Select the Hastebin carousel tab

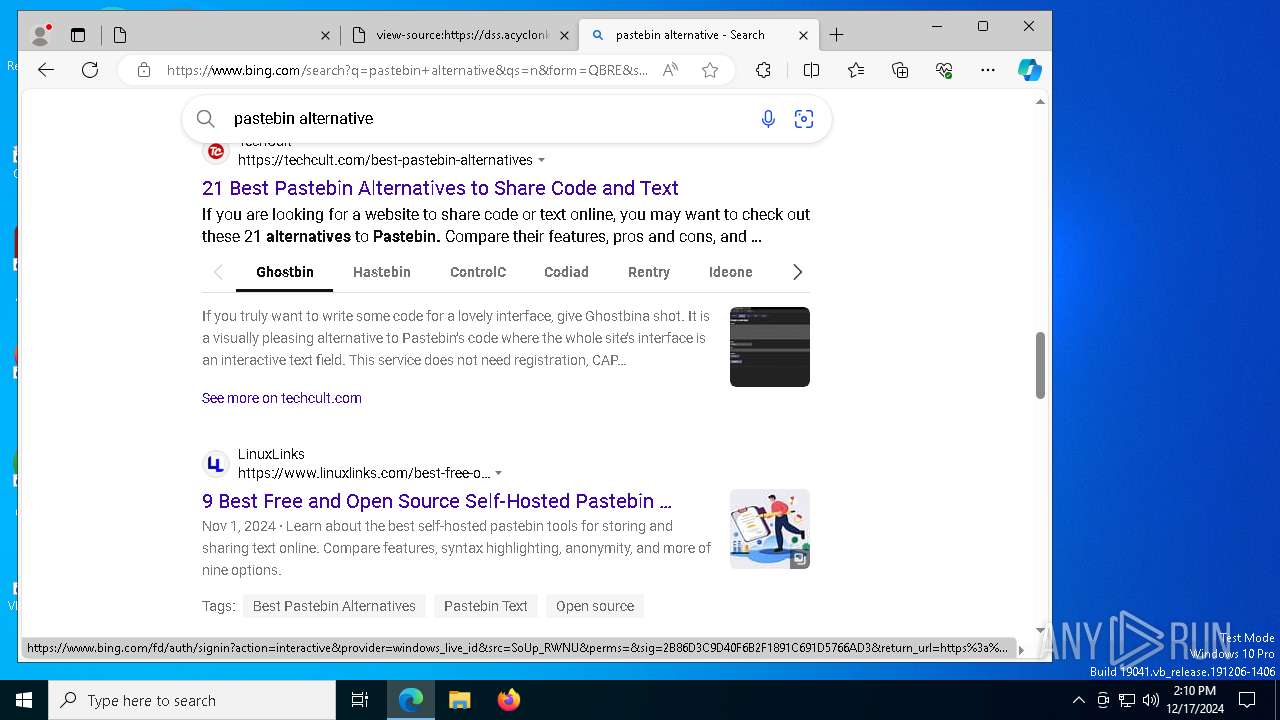pos(382,272)
